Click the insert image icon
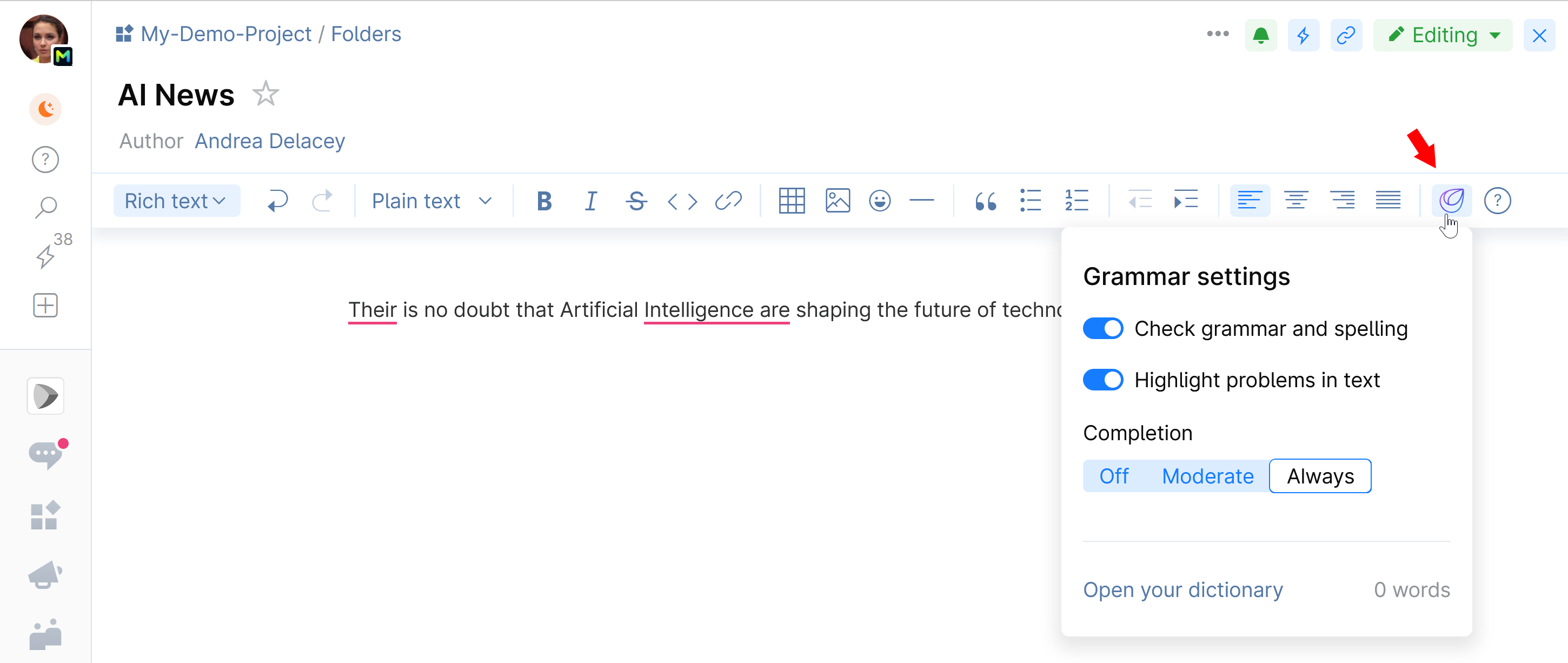This screenshot has width=1568, height=663. [x=838, y=200]
